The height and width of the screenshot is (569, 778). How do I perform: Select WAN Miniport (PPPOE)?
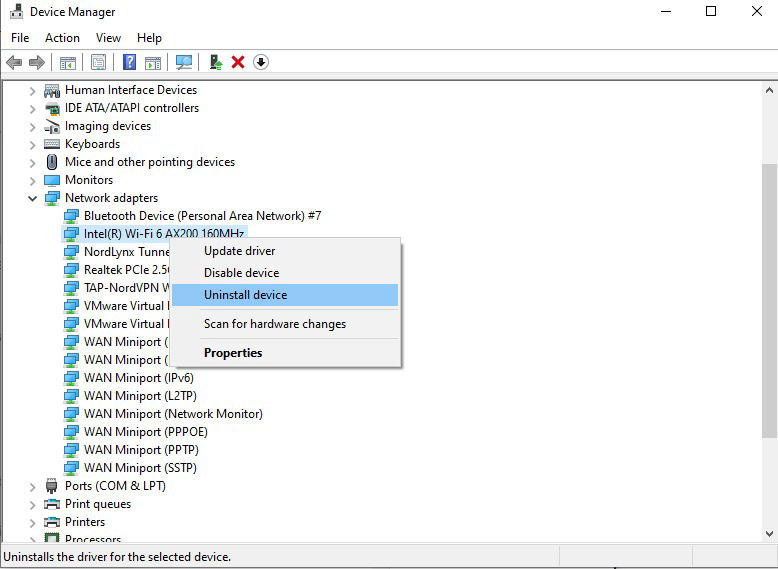click(x=145, y=432)
